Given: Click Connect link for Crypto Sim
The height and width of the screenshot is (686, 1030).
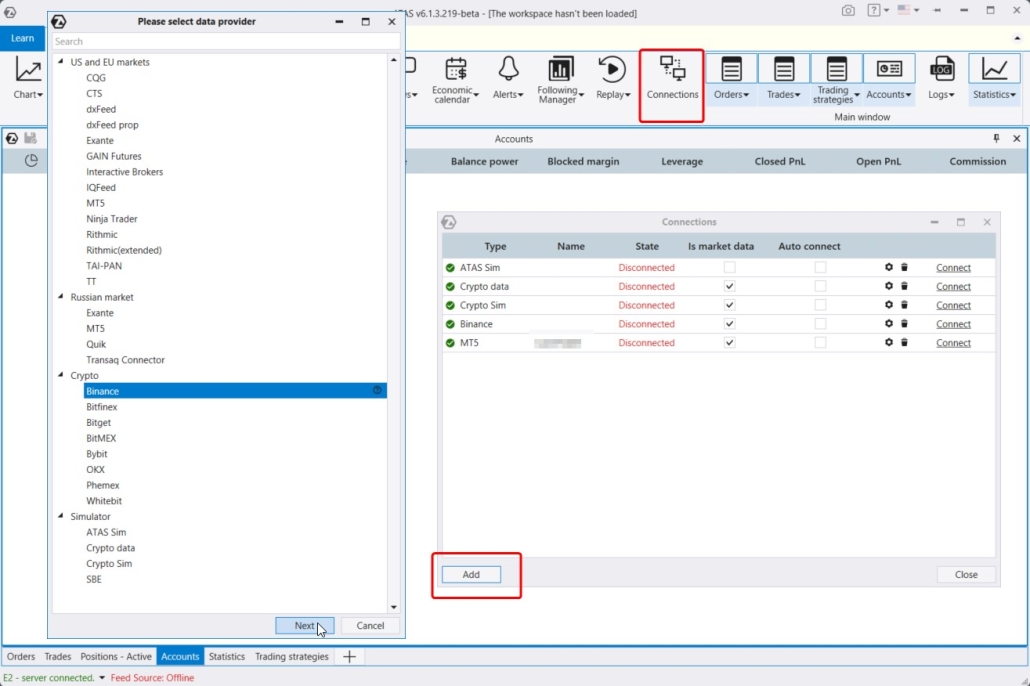Looking at the screenshot, I should tap(953, 306).
